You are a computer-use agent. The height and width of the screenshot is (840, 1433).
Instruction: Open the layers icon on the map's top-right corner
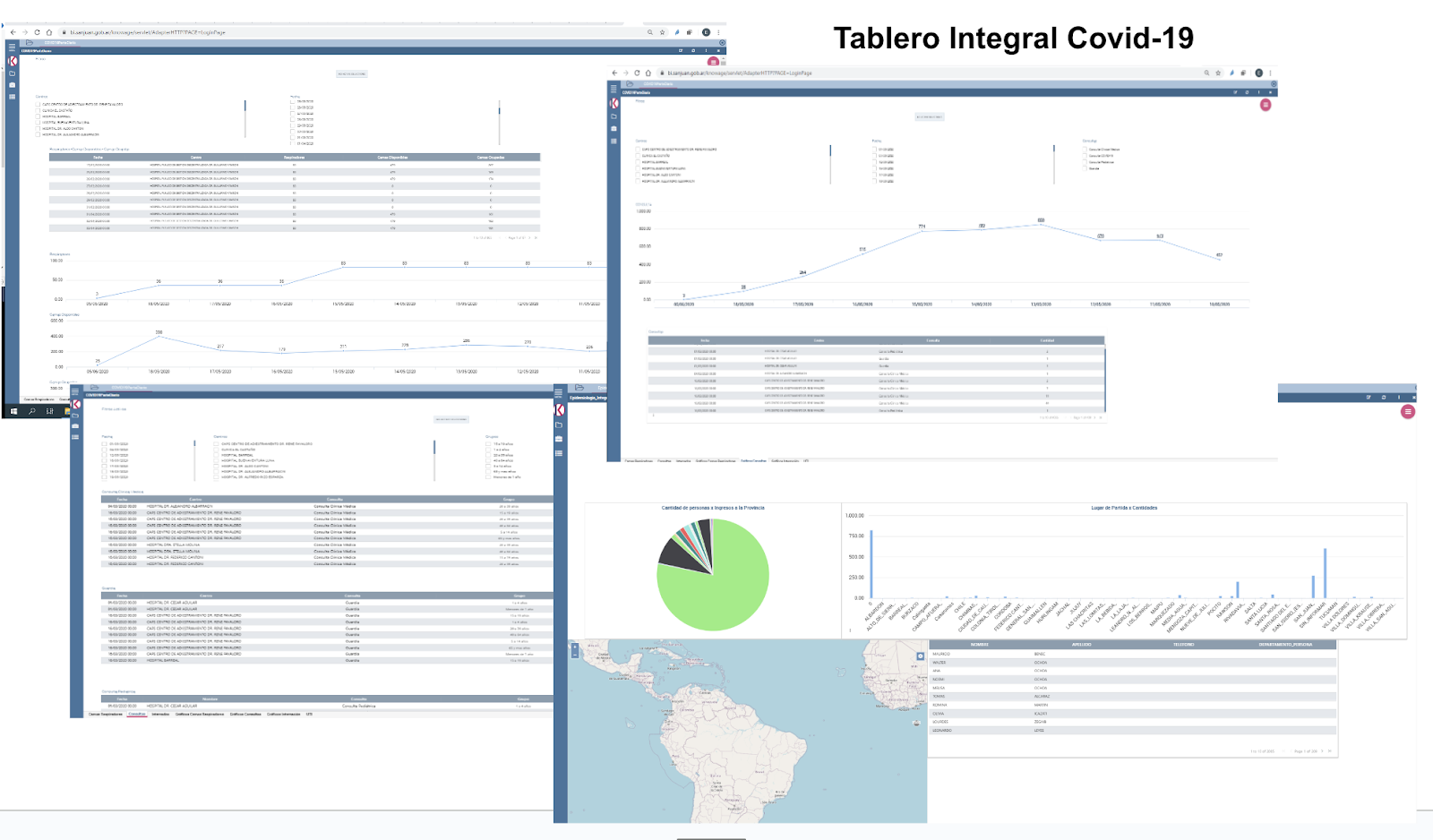[920, 656]
